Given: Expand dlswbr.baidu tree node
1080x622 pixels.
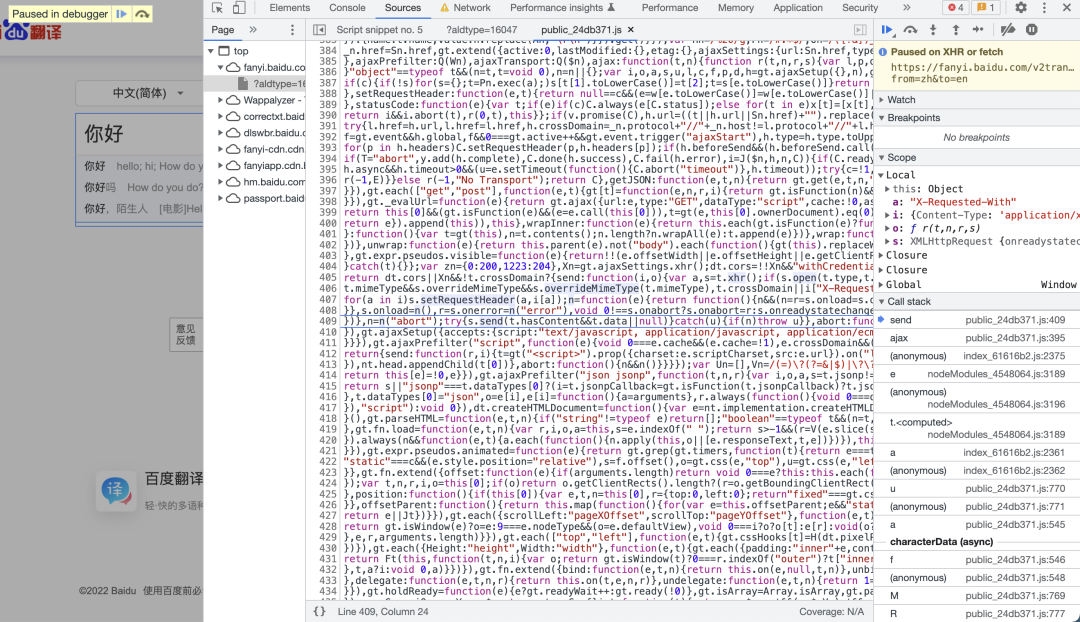Looking at the screenshot, I should 220,133.
